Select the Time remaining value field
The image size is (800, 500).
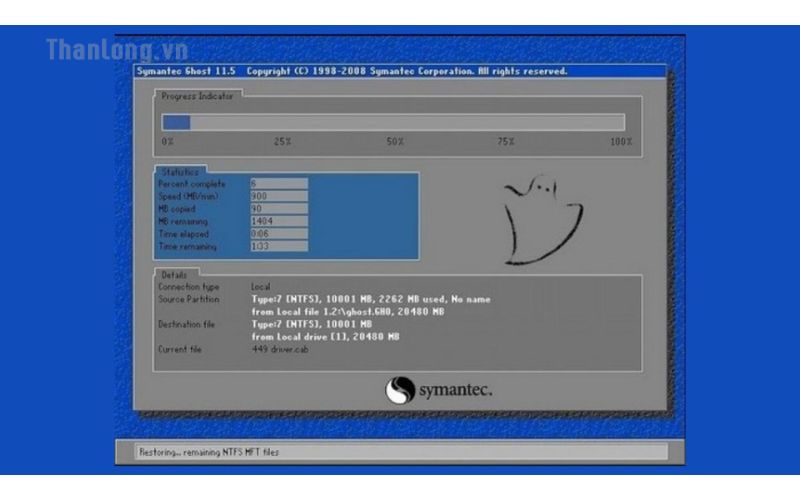tap(278, 246)
